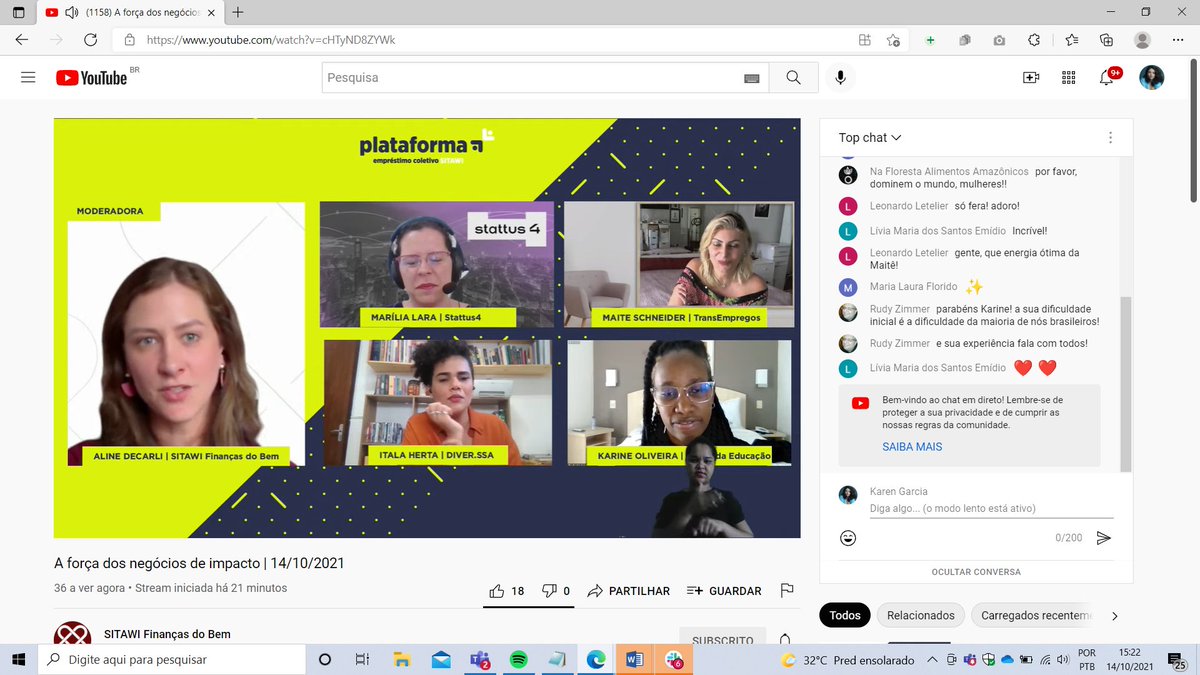Open the Create video camera icon
The height and width of the screenshot is (675, 1200).
pos(1031,77)
